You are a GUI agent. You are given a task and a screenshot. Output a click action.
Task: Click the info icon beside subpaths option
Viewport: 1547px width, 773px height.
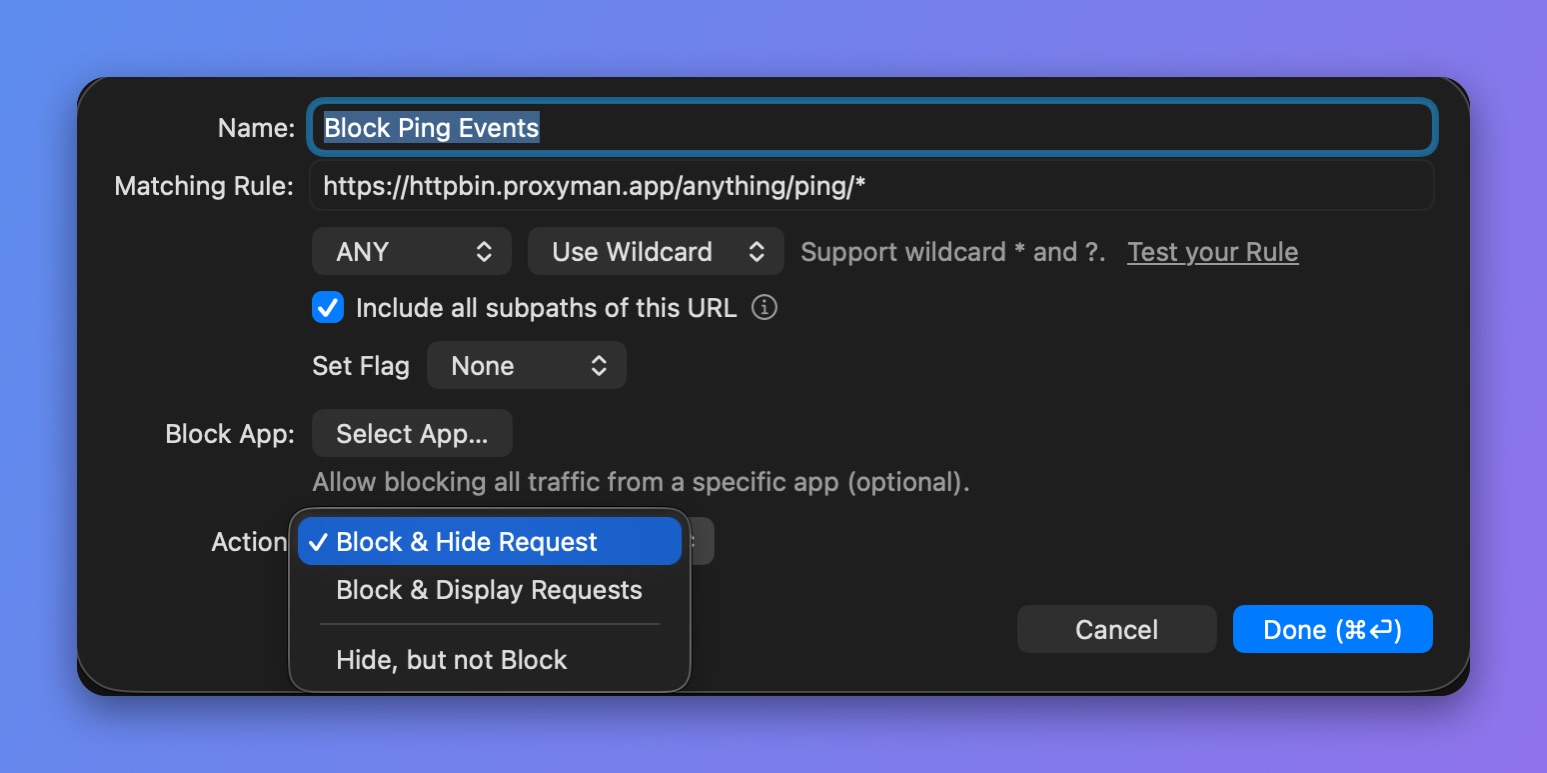pos(764,307)
